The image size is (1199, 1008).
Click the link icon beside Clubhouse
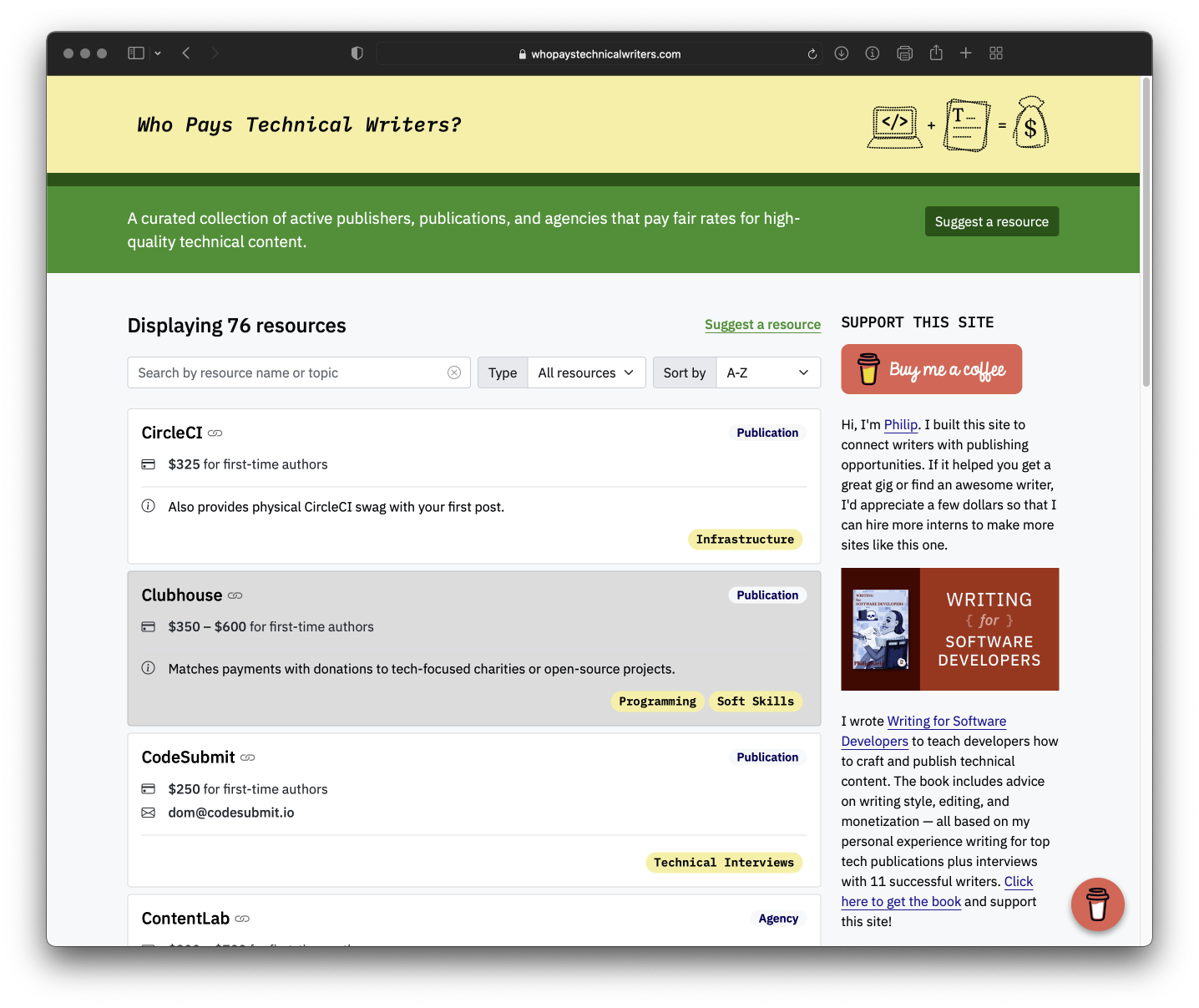[235, 595]
